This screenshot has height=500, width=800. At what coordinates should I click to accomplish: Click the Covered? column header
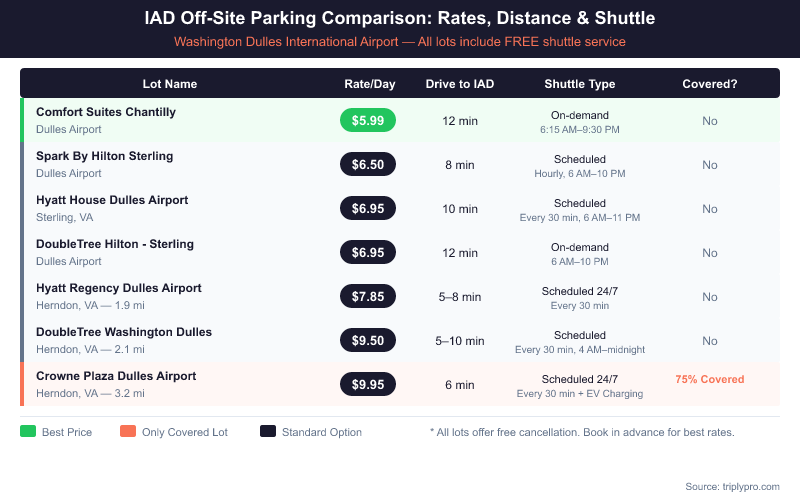click(710, 84)
